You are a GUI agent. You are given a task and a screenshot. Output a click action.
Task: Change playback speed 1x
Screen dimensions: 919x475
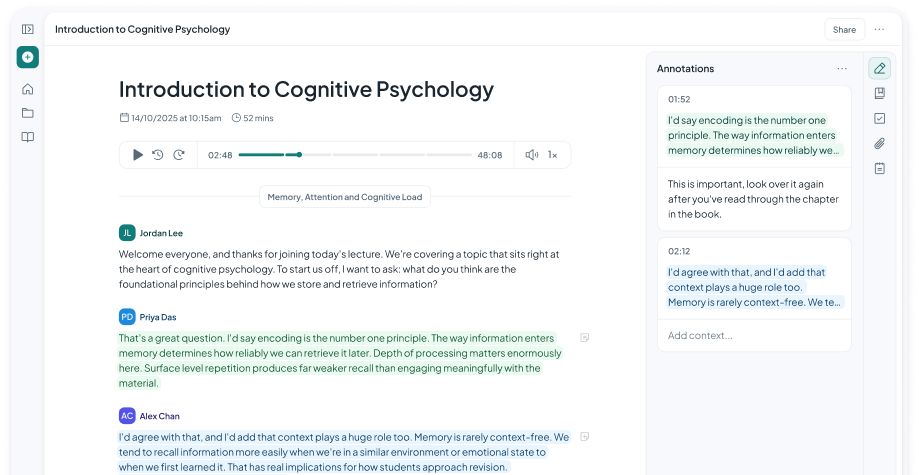pos(553,155)
